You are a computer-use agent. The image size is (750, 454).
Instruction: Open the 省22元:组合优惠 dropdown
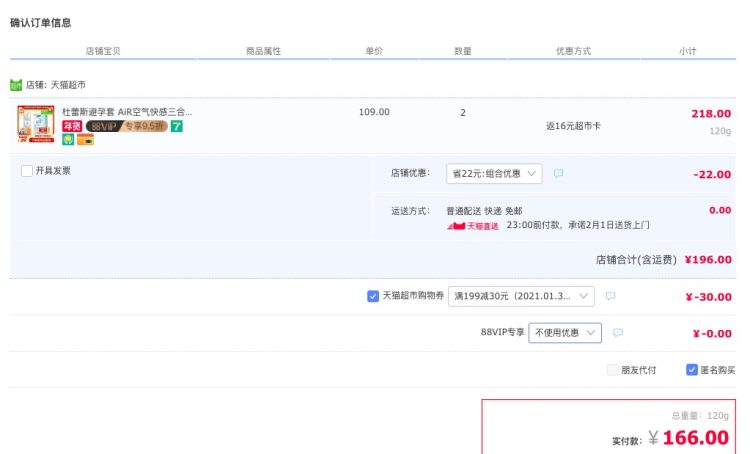pyautogui.click(x=494, y=174)
